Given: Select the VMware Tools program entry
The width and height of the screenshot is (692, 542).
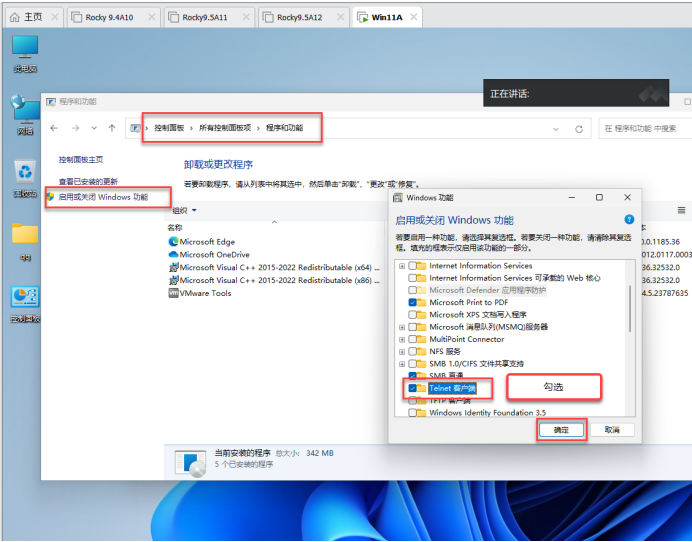Looking at the screenshot, I should coord(205,293).
